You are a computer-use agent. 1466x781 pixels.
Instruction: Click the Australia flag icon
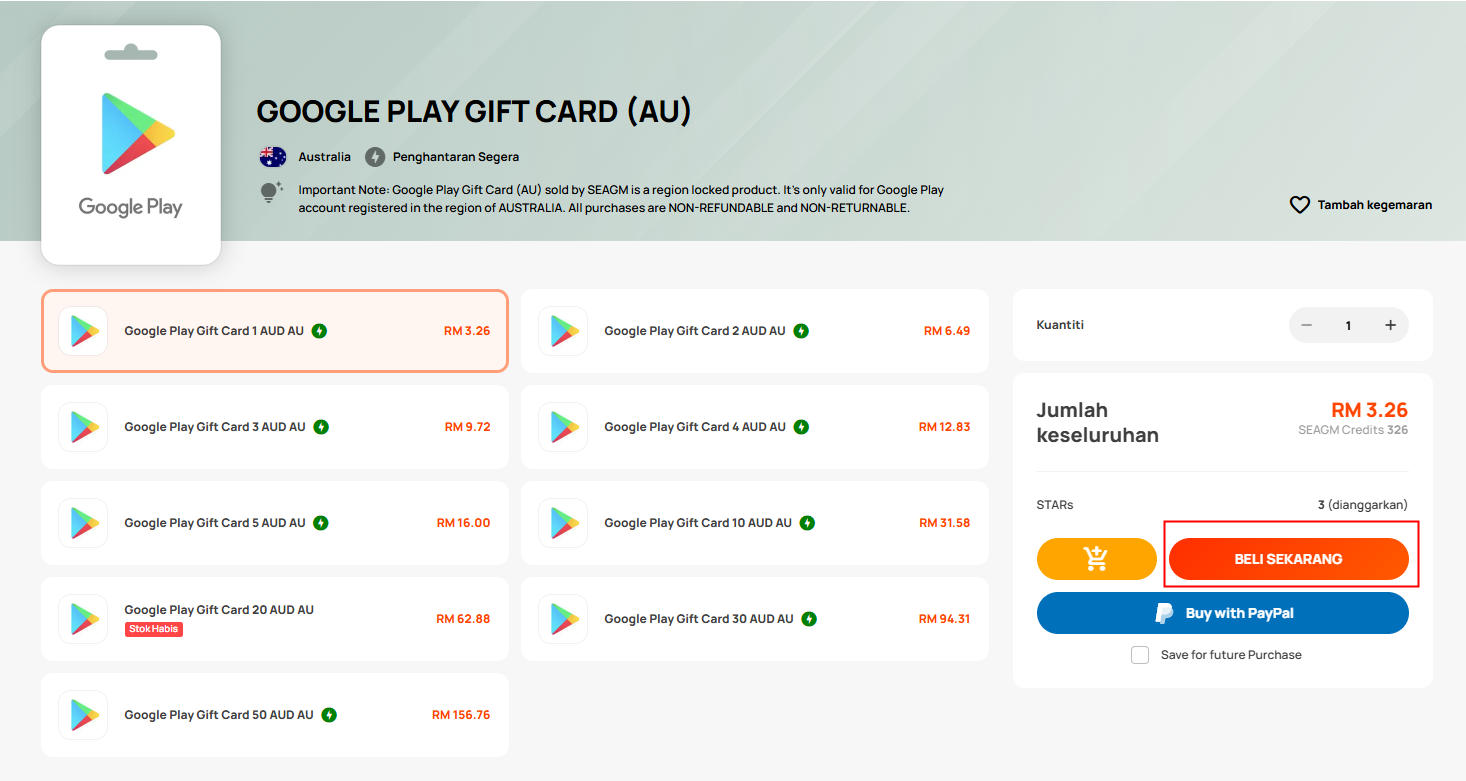(273, 157)
